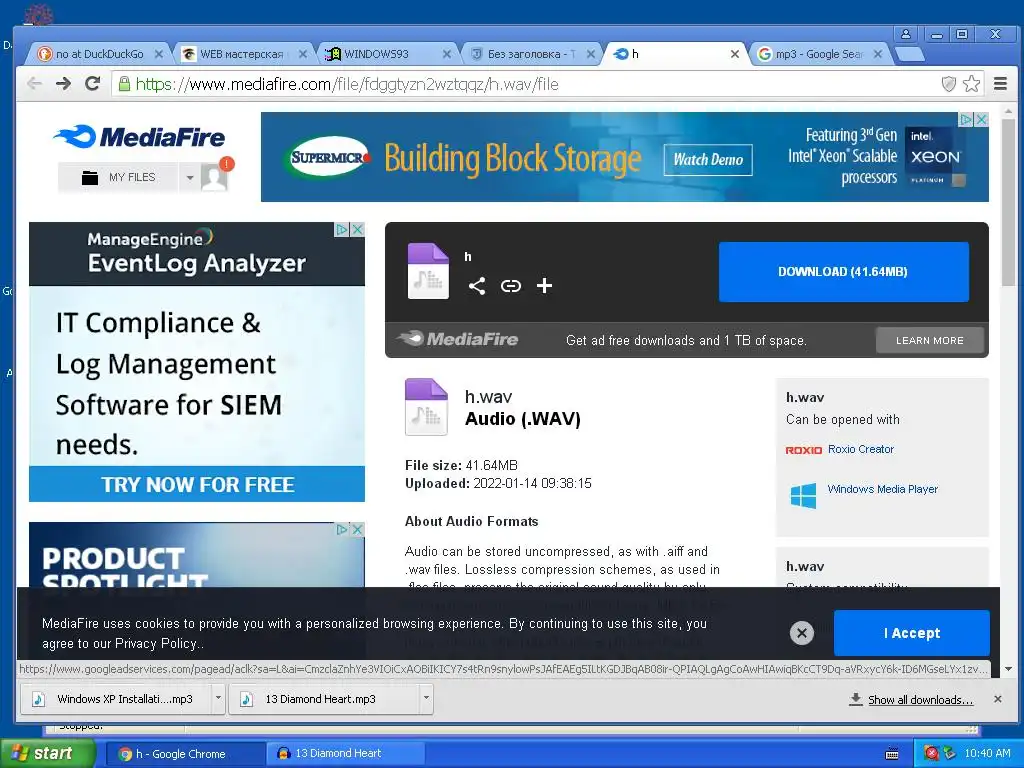Open the Windows Start button
Viewport: 1024px width, 768px height.
48,754
